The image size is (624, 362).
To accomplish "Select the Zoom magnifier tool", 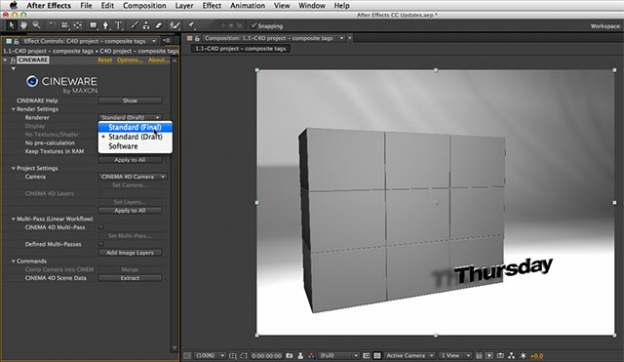I will point(36,25).
